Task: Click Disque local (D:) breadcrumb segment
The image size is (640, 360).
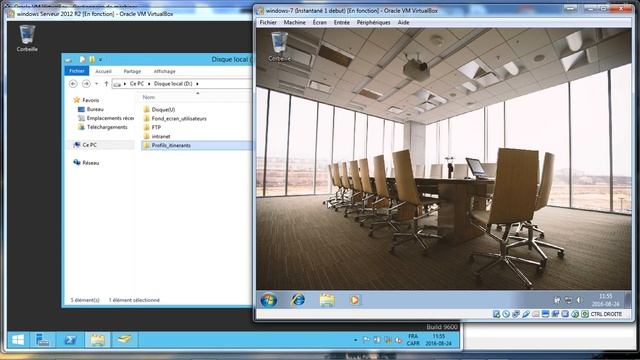Action: (173, 84)
